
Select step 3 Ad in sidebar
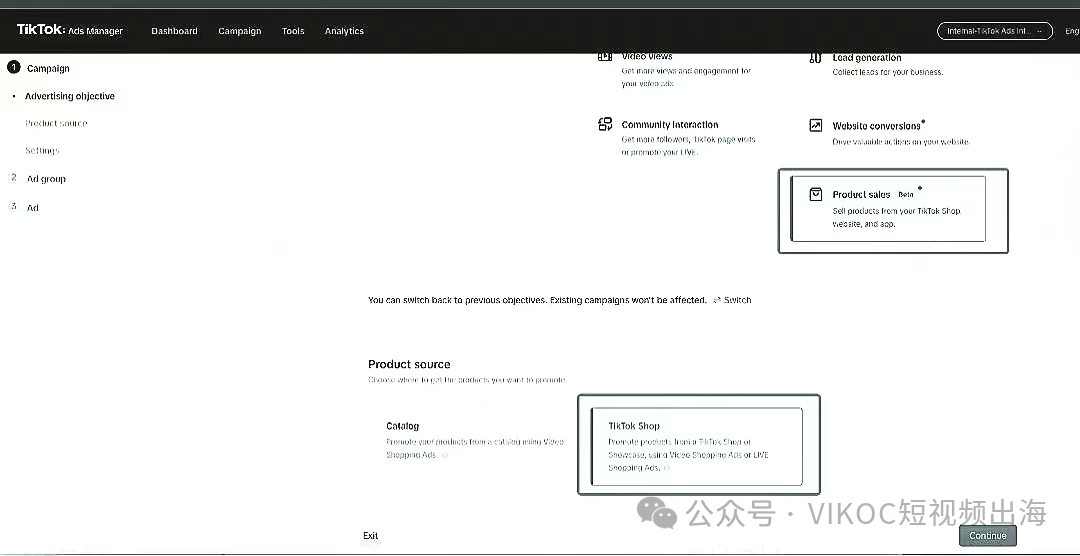pyautogui.click(x=23, y=207)
